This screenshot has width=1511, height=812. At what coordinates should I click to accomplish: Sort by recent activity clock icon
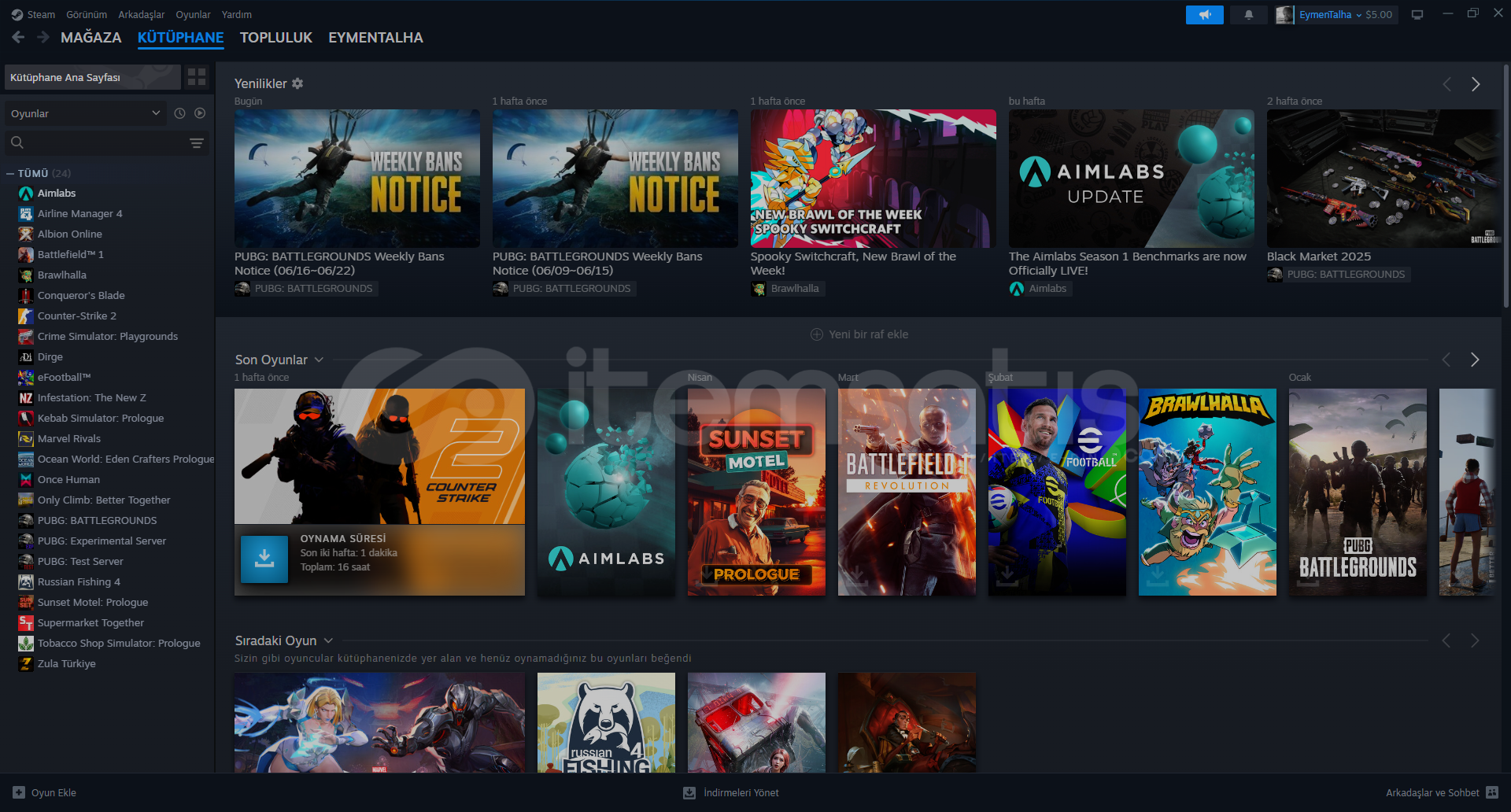(179, 113)
